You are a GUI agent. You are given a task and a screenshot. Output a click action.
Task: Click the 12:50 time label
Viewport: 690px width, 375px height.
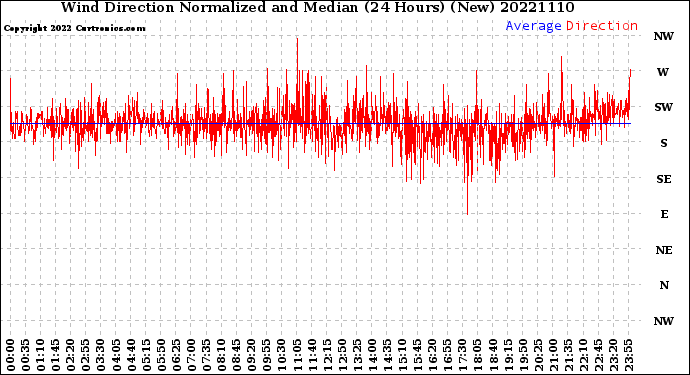pyautogui.click(x=342, y=356)
